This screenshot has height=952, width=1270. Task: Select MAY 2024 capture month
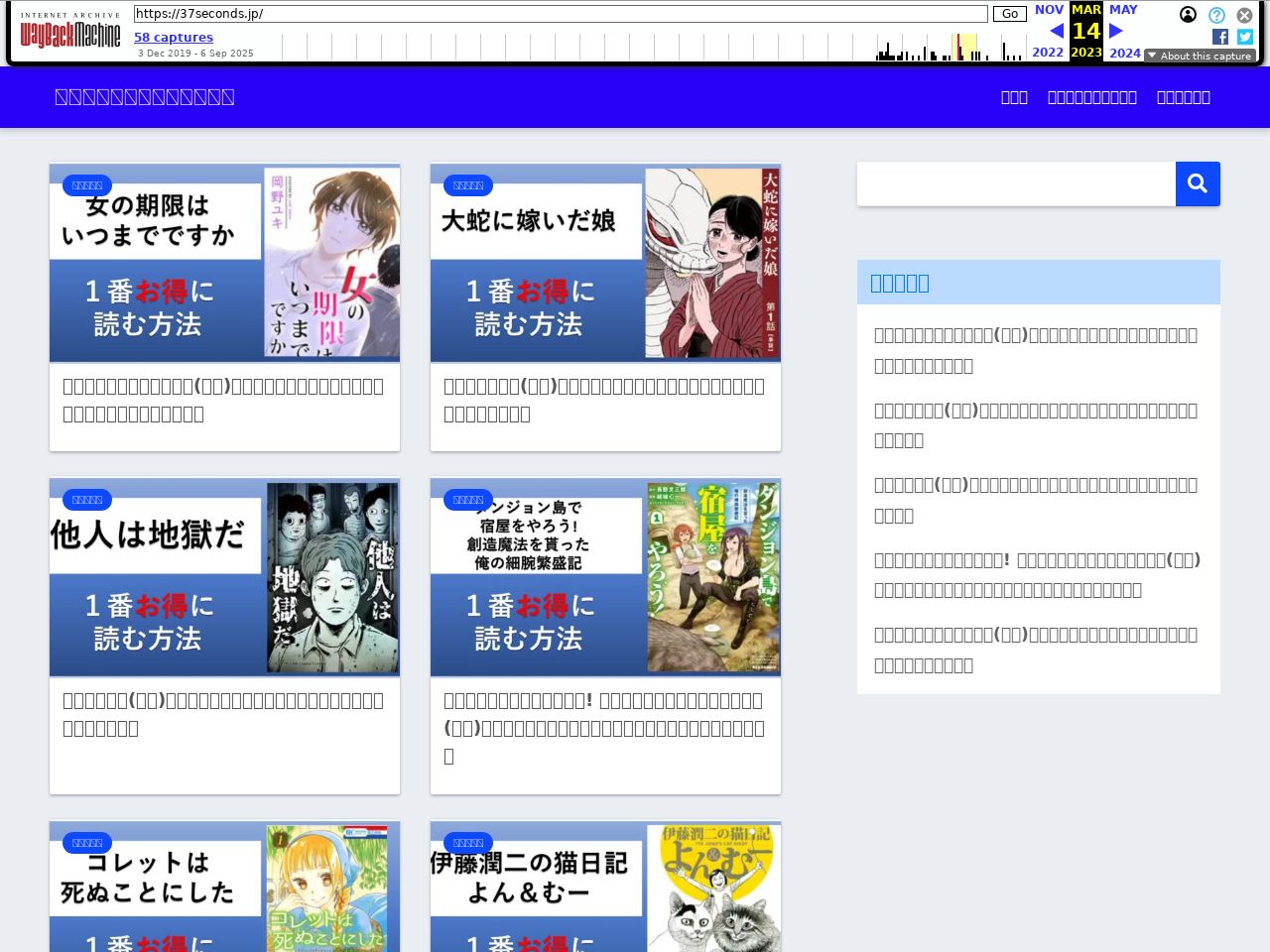pyautogui.click(x=1123, y=10)
